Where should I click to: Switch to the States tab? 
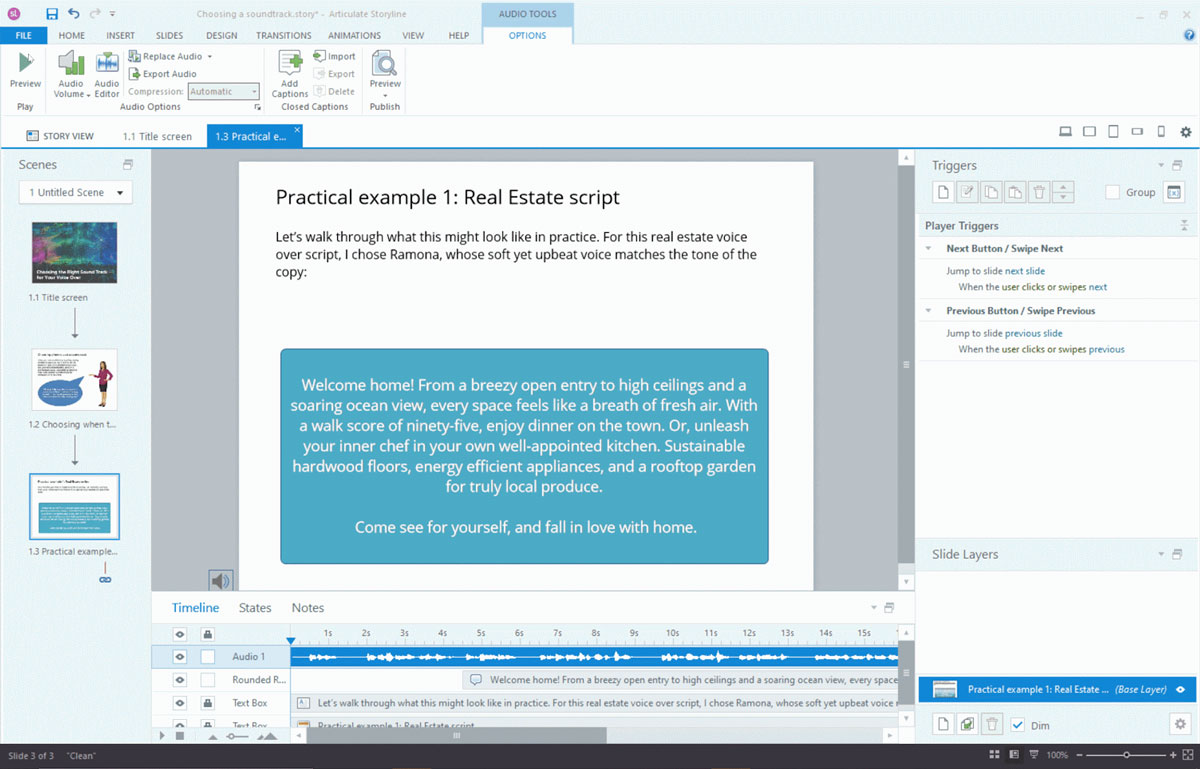pos(255,608)
